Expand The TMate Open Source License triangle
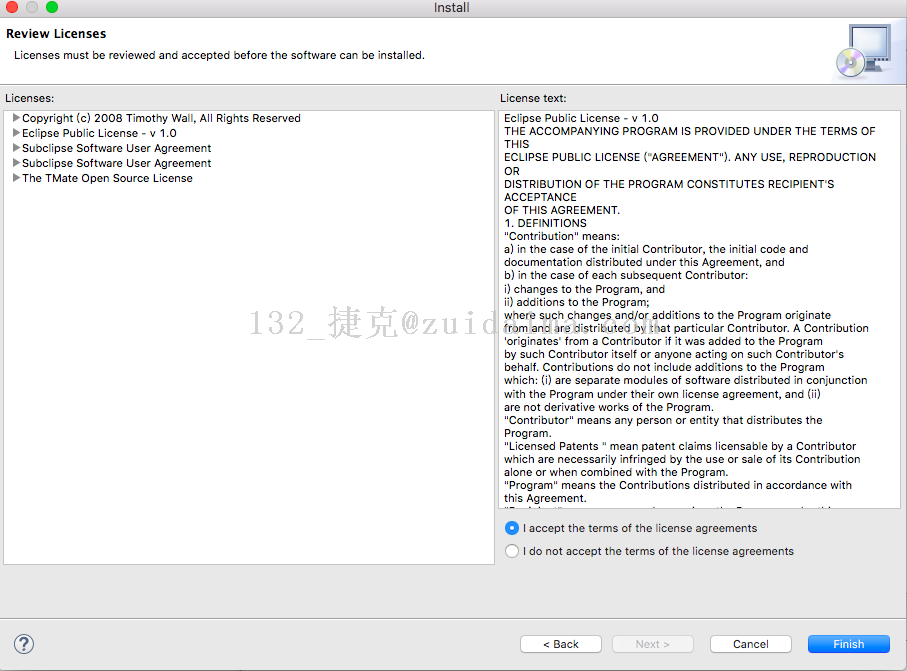Viewport: 907px width, 671px height. point(16,178)
